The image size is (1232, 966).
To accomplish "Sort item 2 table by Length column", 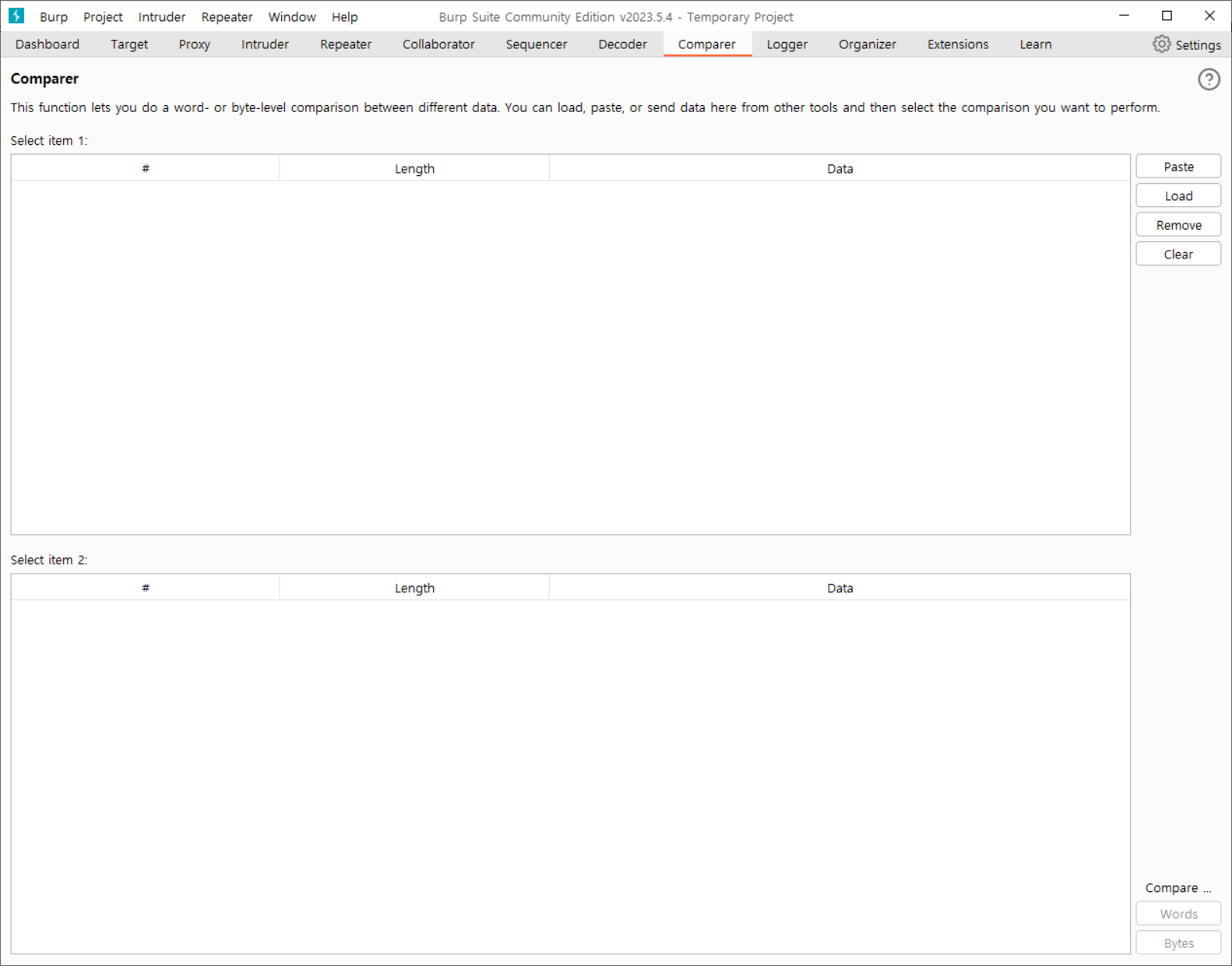I will pos(414,588).
